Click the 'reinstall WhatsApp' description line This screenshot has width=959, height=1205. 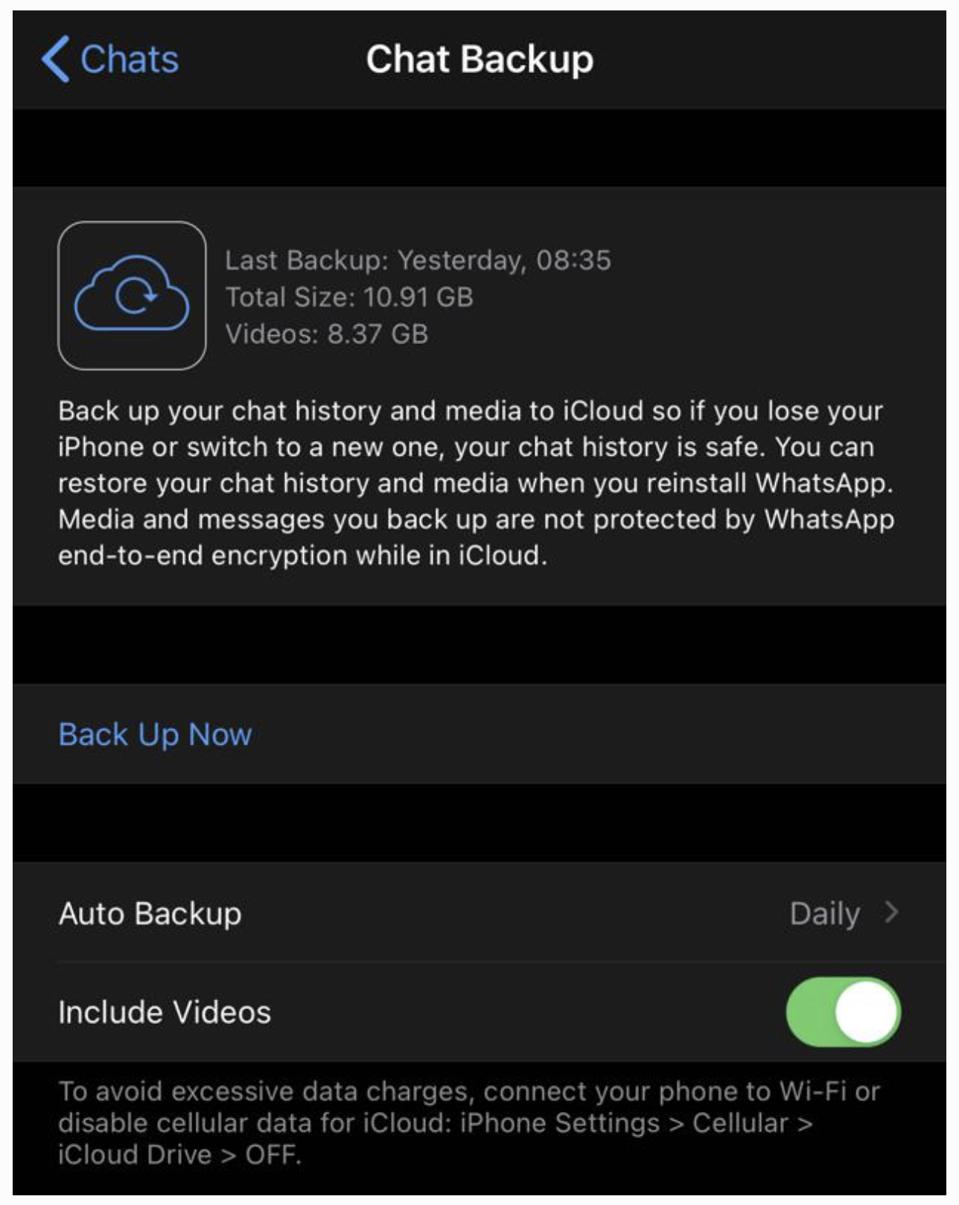475,483
